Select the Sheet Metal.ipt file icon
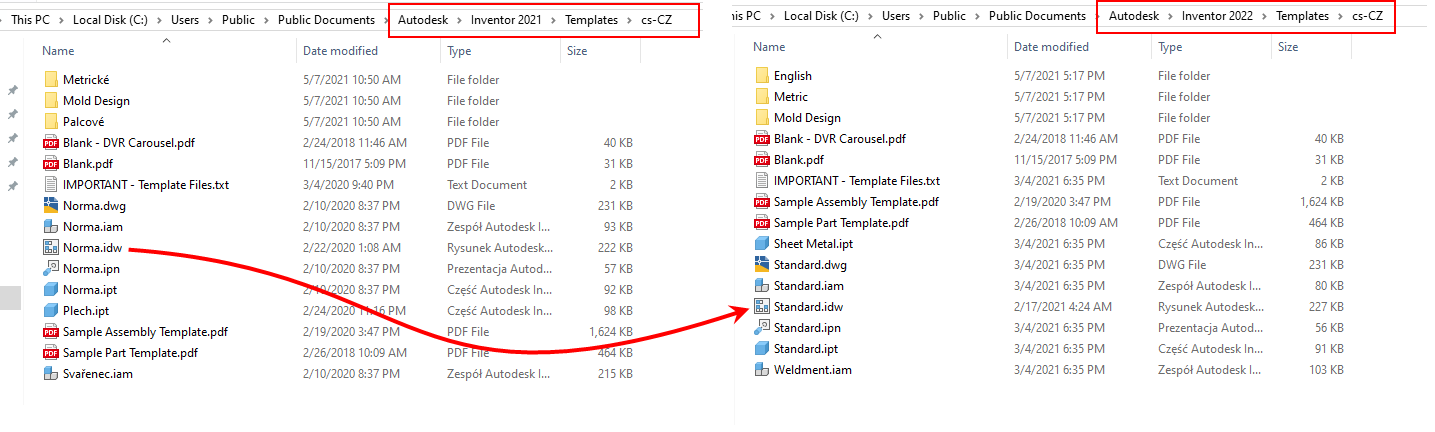The width and height of the screenshot is (1435, 432). tap(762, 244)
